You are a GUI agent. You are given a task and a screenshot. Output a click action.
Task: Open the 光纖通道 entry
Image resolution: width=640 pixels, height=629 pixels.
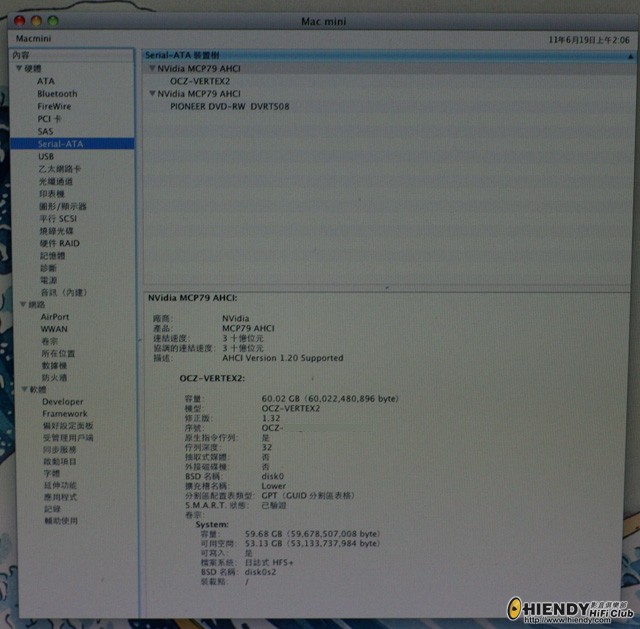(56, 181)
